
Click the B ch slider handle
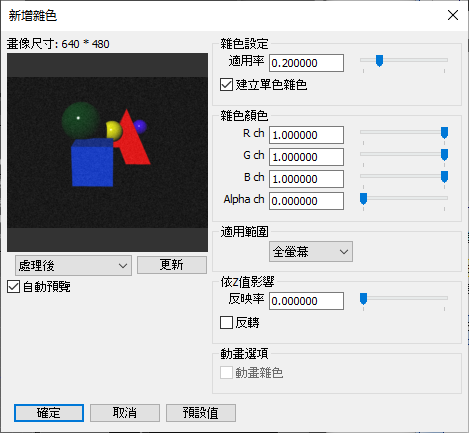(444, 177)
